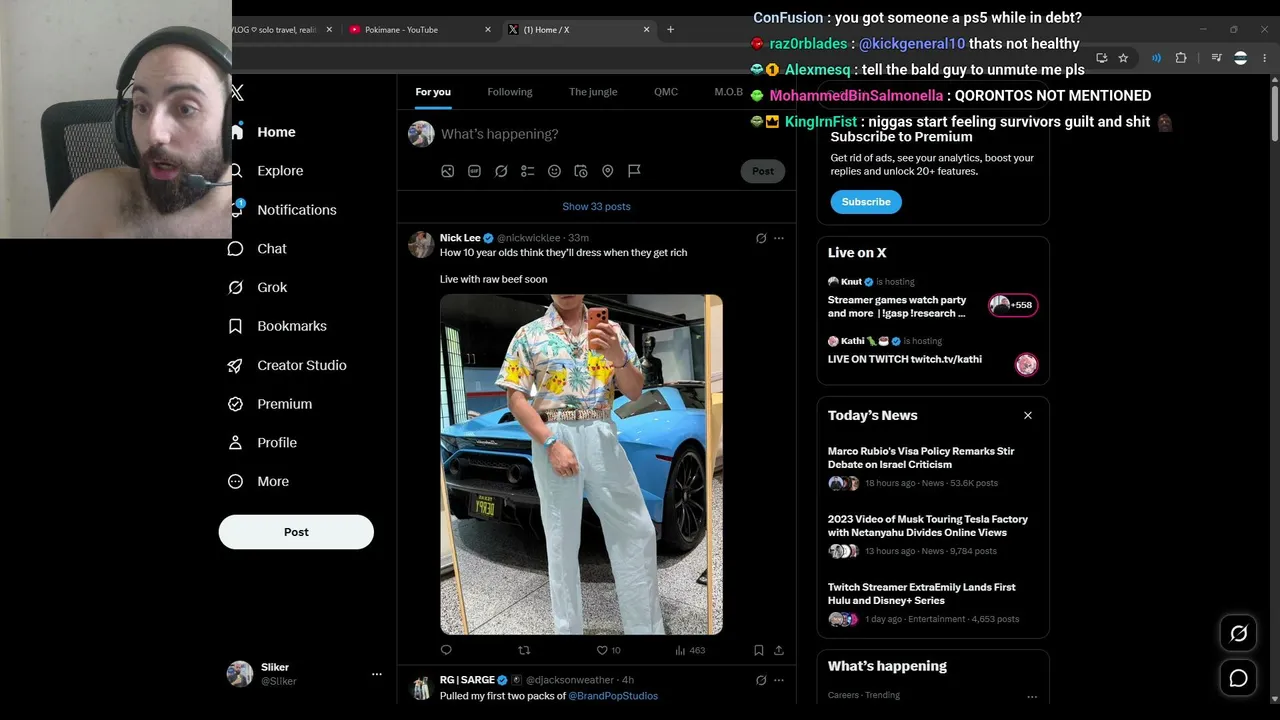This screenshot has height=720, width=1280.
Task: Open the More menu in the sidebar
Action: [x=258, y=481]
